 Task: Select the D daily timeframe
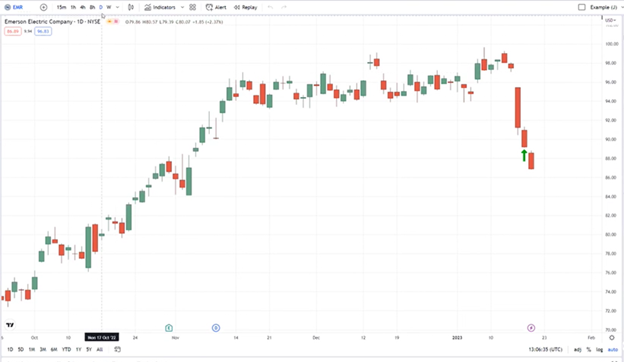coord(101,7)
